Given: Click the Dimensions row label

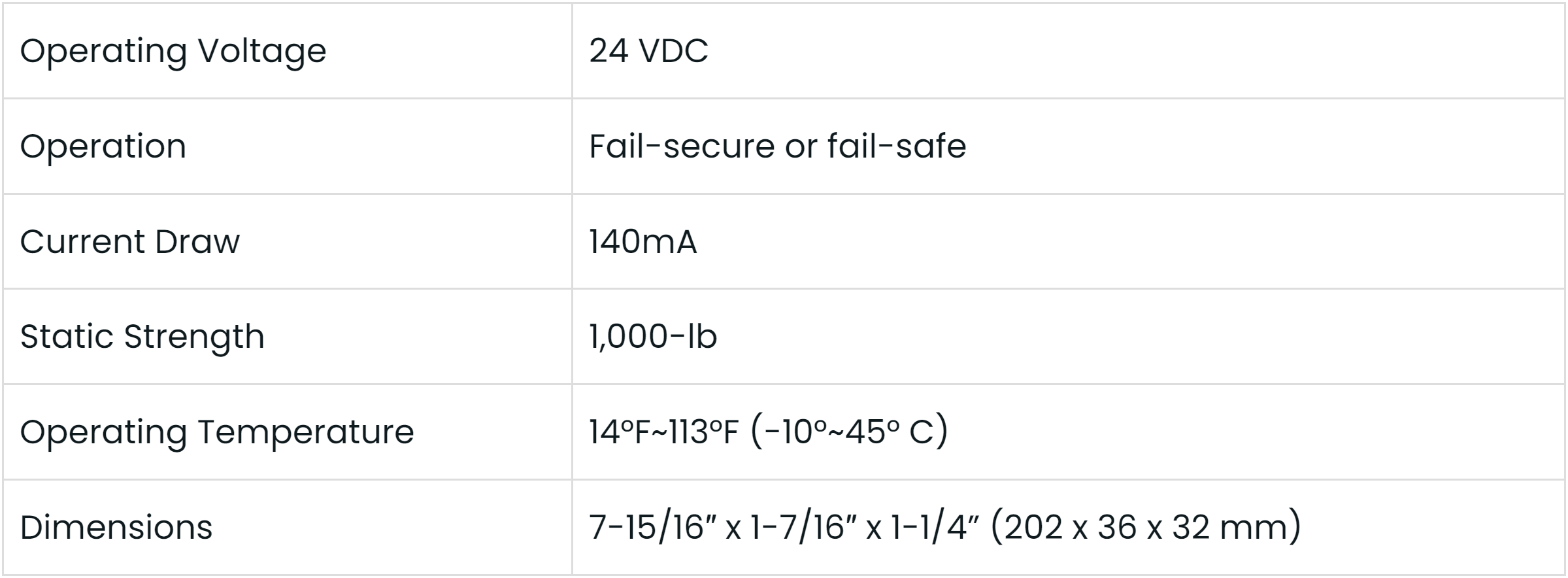Looking at the screenshot, I should [116, 527].
